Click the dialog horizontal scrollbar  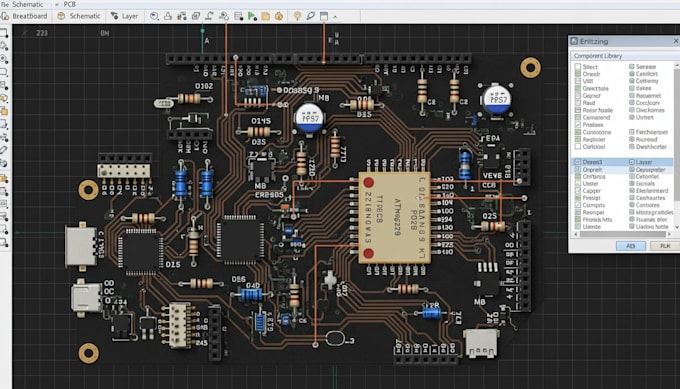point(623,234)
